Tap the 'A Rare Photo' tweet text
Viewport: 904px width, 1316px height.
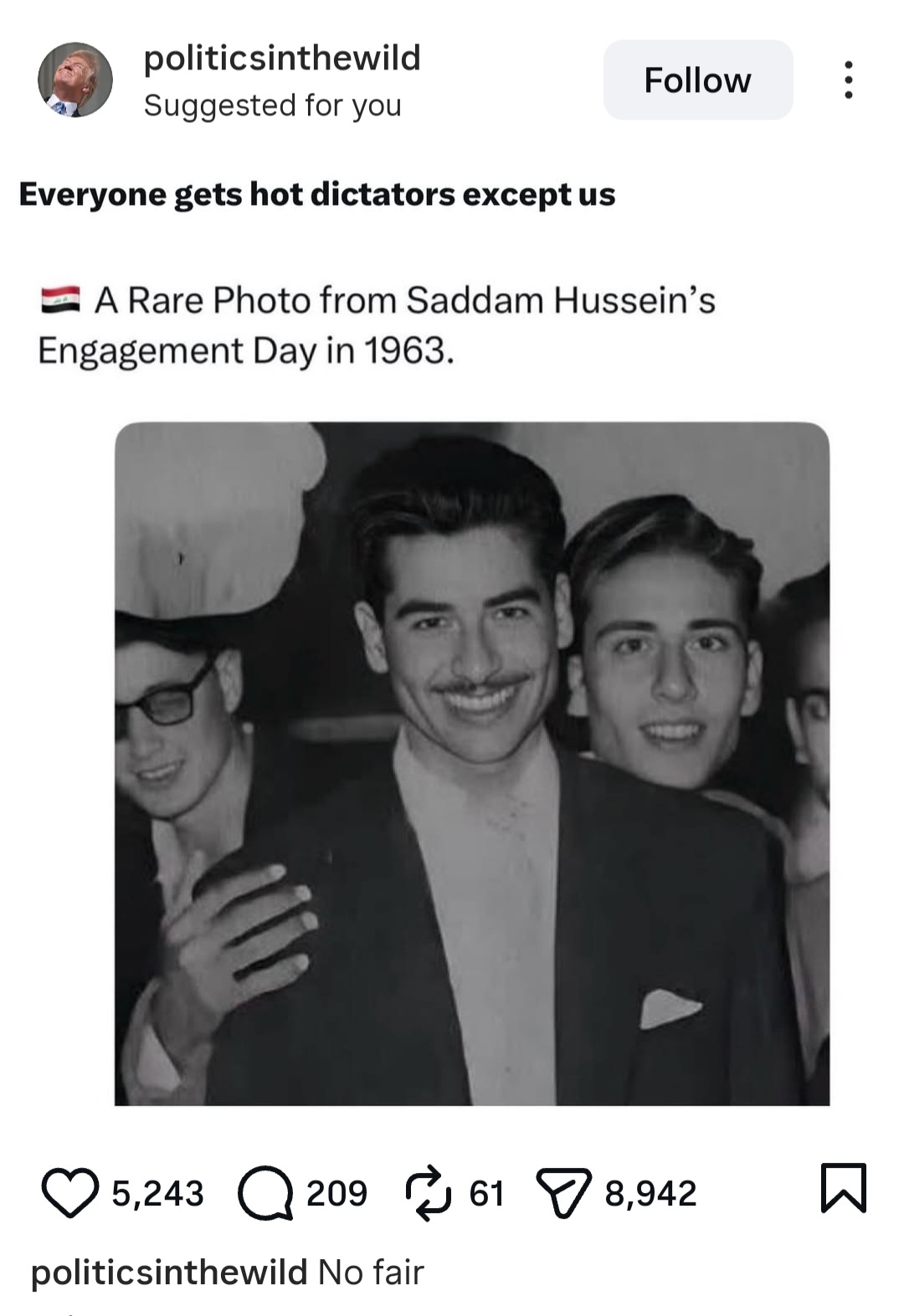pos(377,325)
